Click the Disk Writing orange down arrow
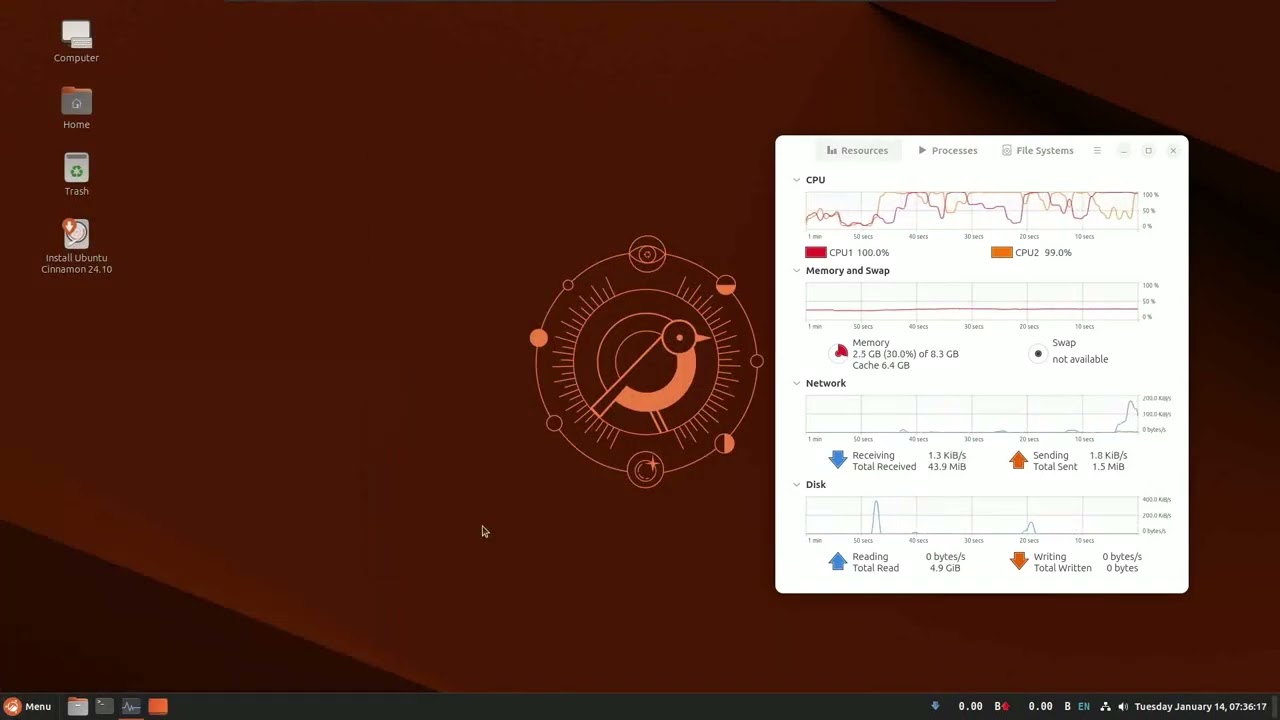1280x720 pixels. [x=1019, y=561]
